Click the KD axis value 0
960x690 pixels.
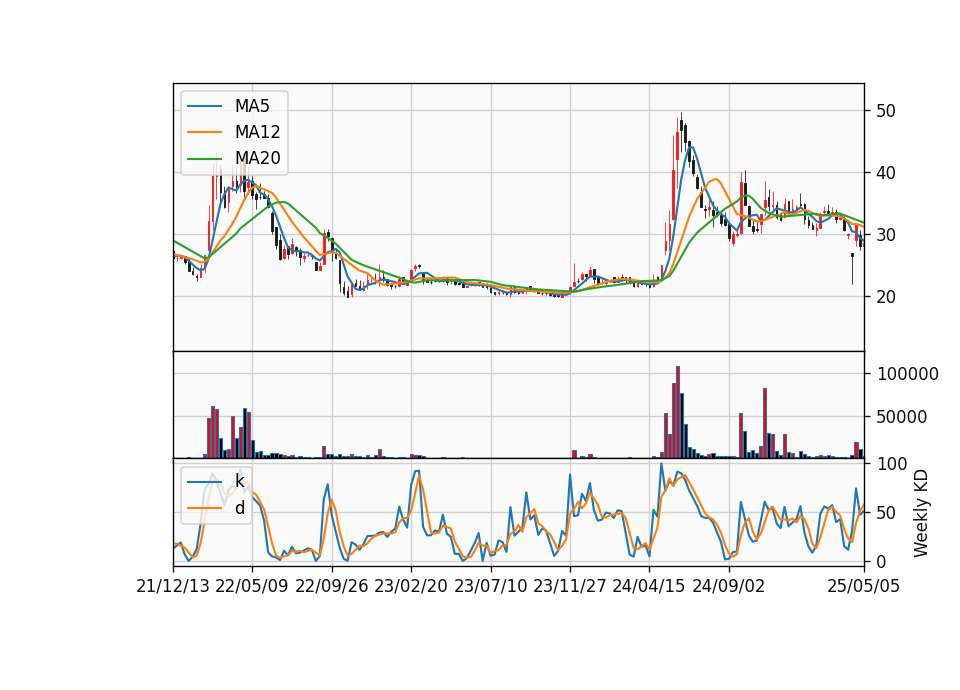click(882, 561)
